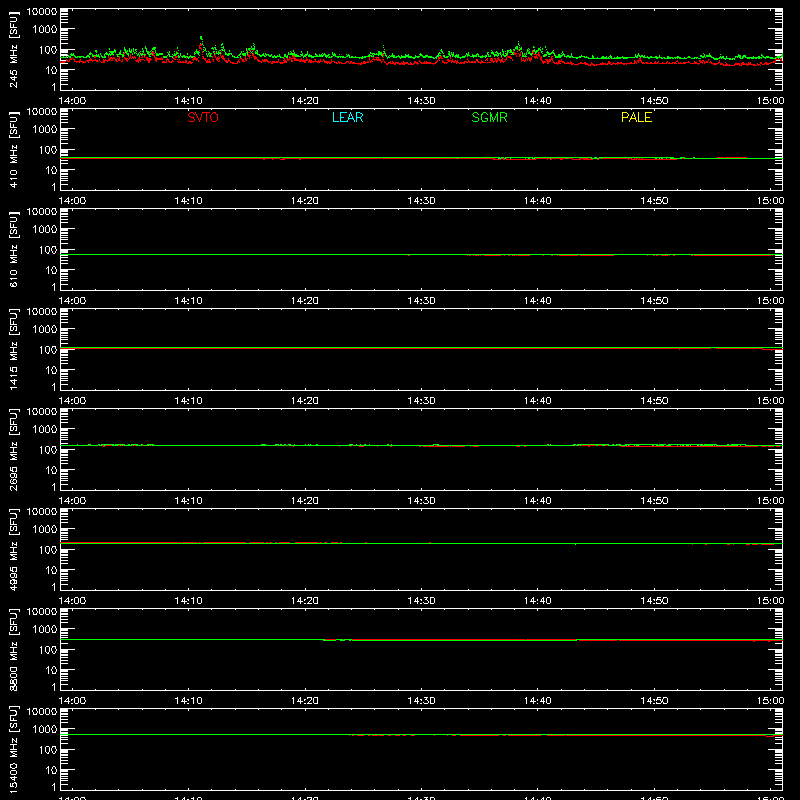Select the 410 MHz [SFU] axis title
This screenshot has height=800, width=800.
[14, 149]
